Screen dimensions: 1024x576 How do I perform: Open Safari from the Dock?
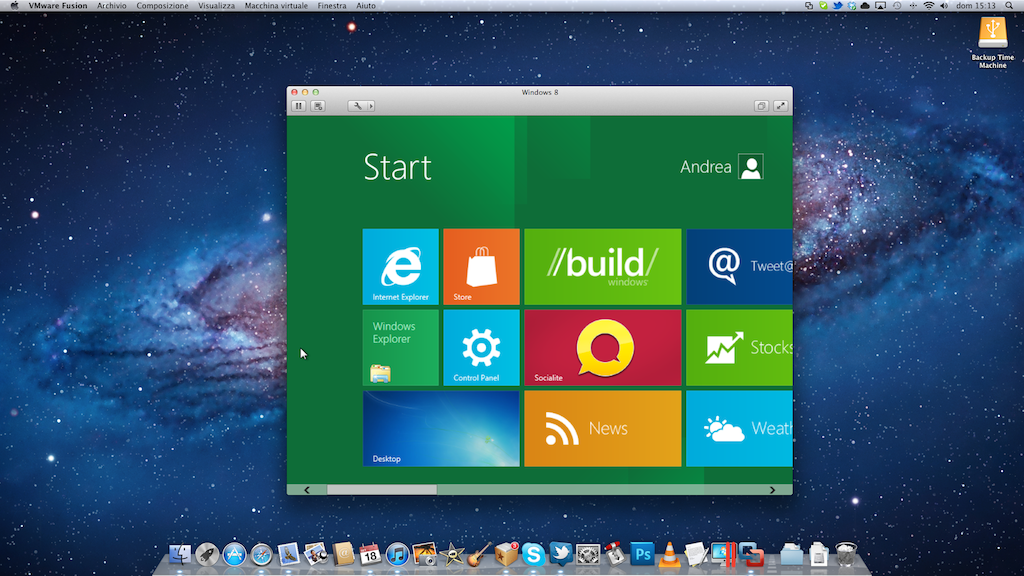[x=261, y=554]
